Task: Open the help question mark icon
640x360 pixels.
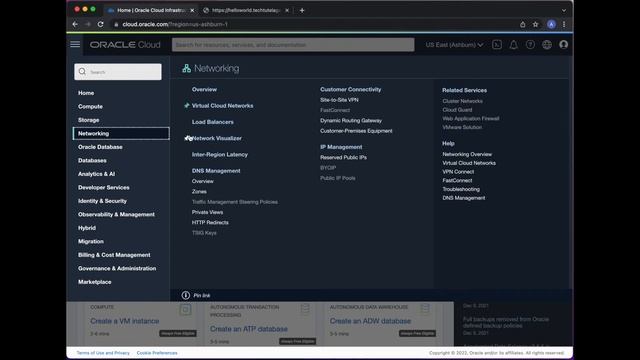Action: click(x=530, y=44)
